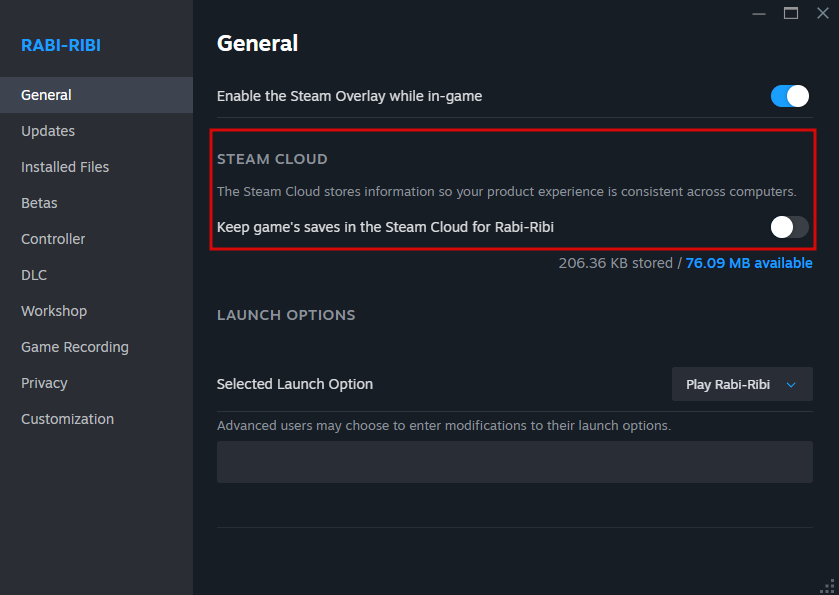Enable Steam Cloud saves for Rabi-Ribi
The image size is (839, 595).
pos(789,227)
